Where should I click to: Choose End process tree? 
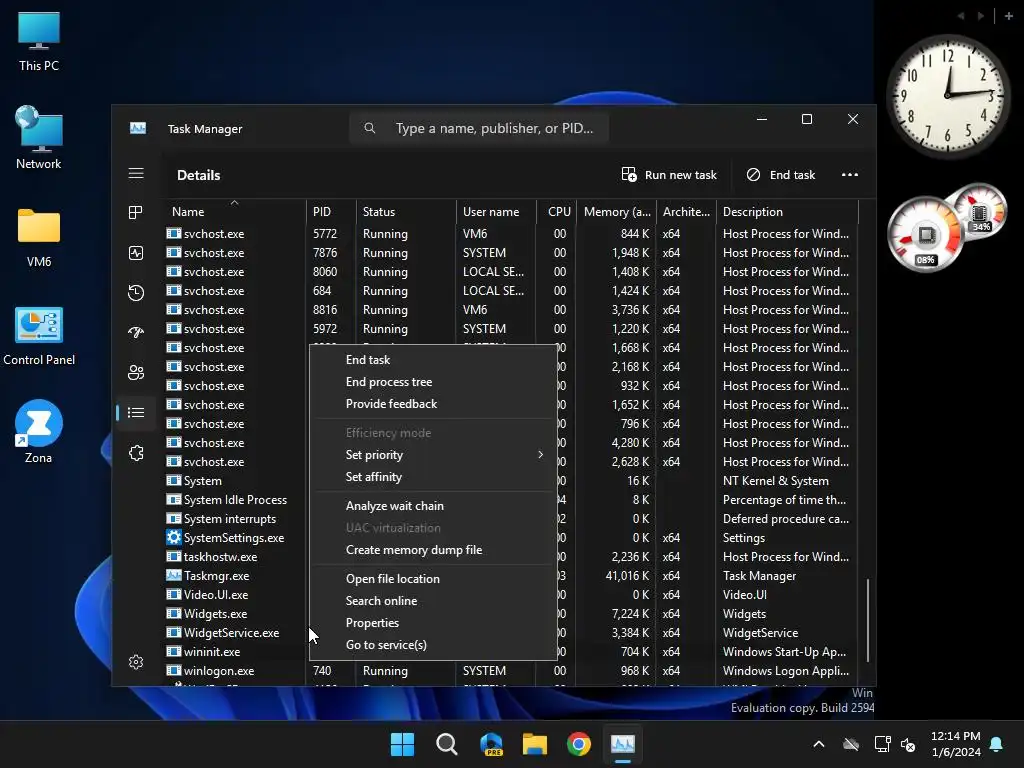434,382
